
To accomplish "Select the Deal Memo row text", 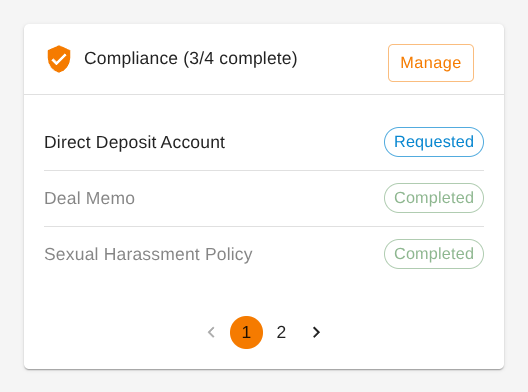I will pos(89,198).
